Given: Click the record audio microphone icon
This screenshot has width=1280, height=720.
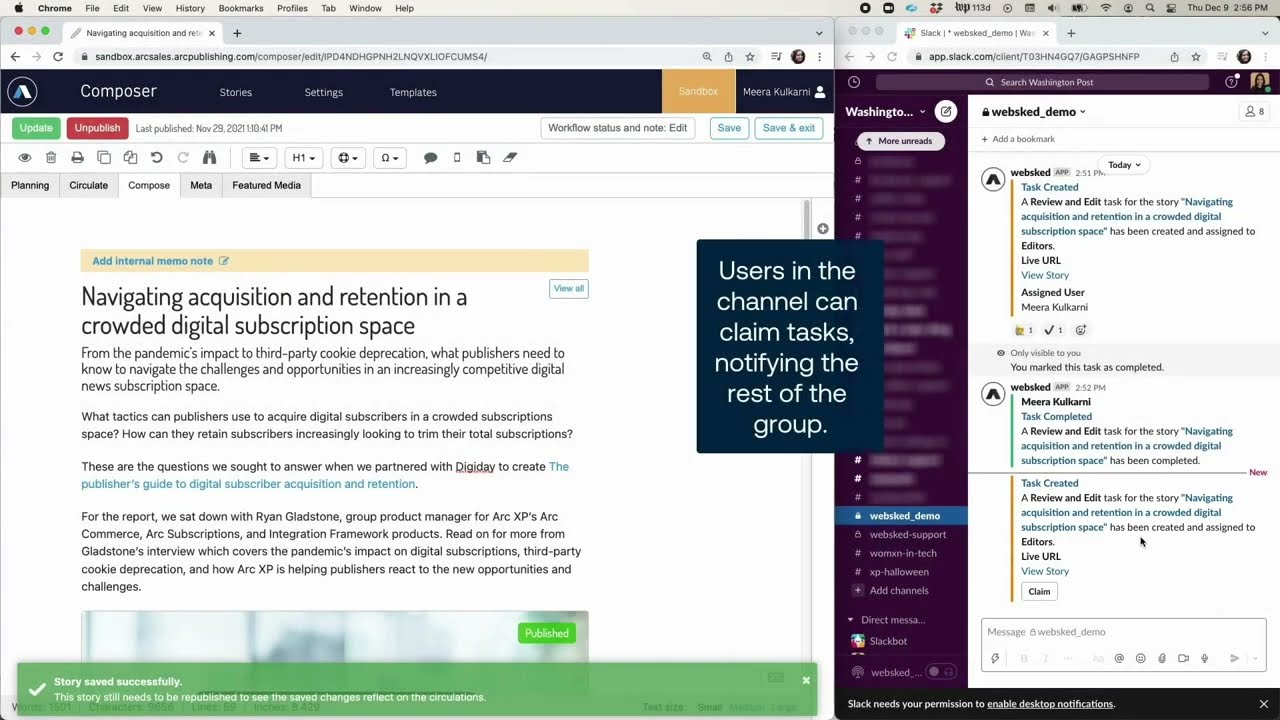Looking at the screenshot, I should point(1204,658).
